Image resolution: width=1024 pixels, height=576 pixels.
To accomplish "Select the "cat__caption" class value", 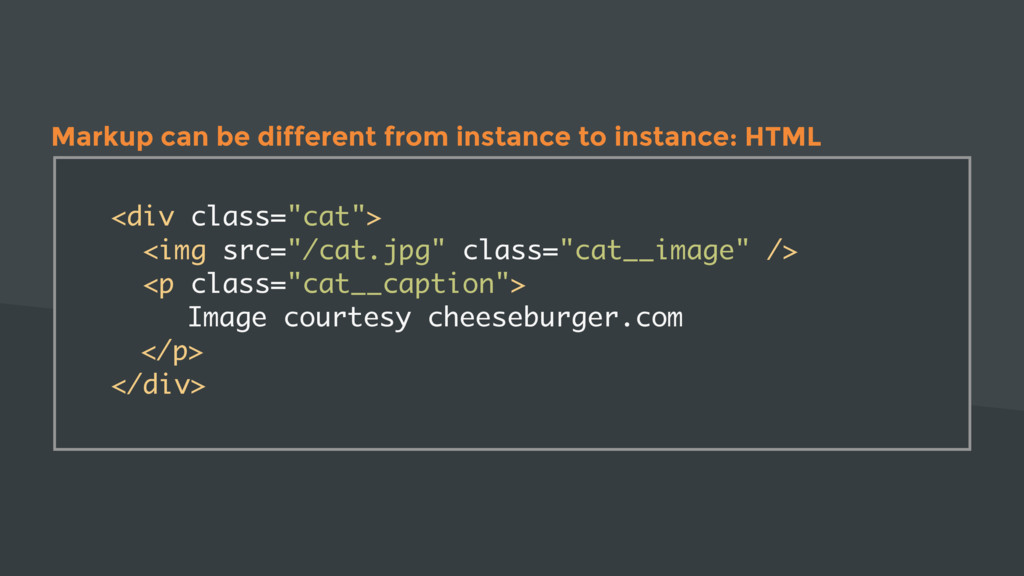I will [398, 285].
